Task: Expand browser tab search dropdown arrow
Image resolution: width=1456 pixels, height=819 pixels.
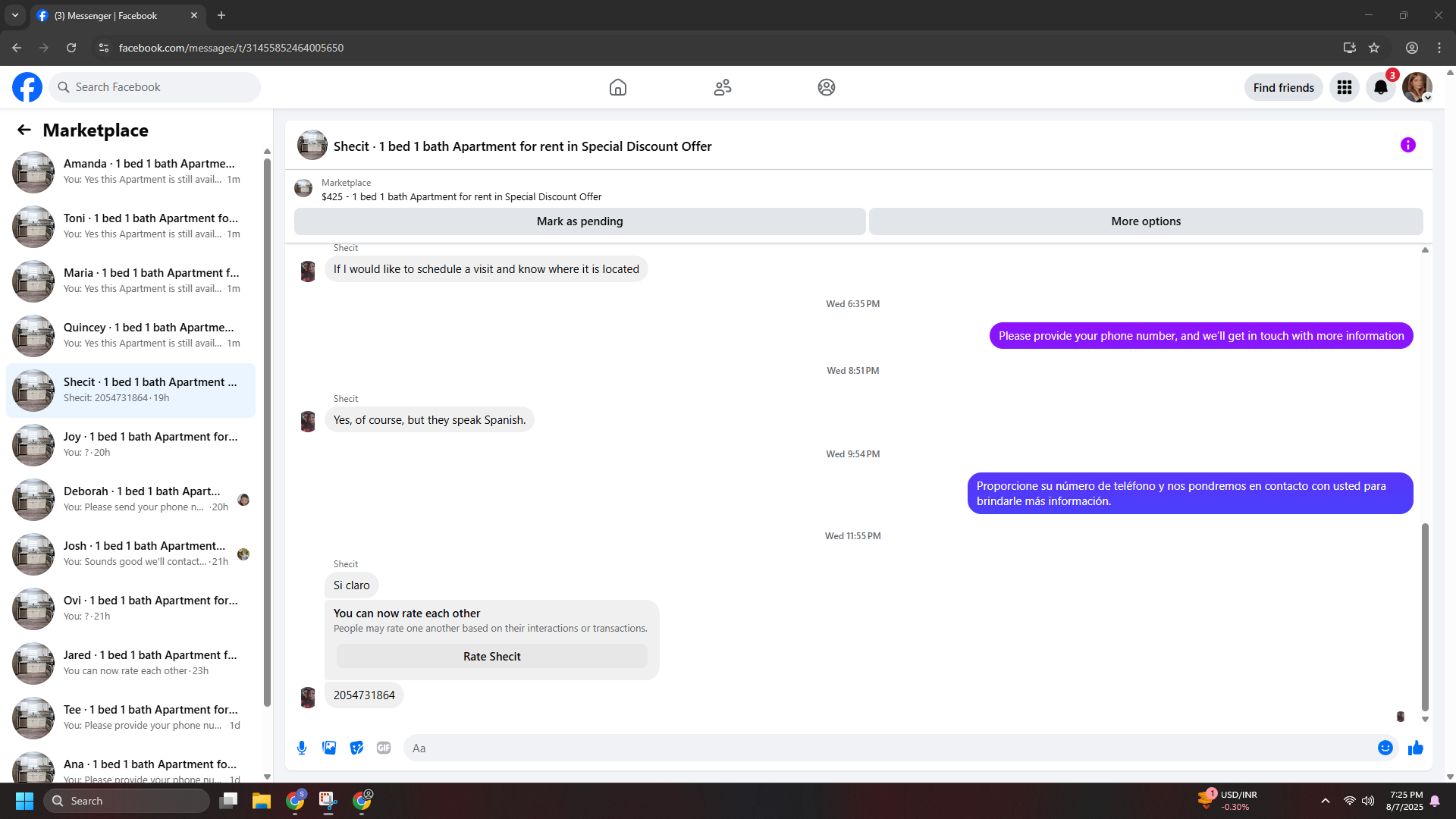Action: click(x=15, y=15)
